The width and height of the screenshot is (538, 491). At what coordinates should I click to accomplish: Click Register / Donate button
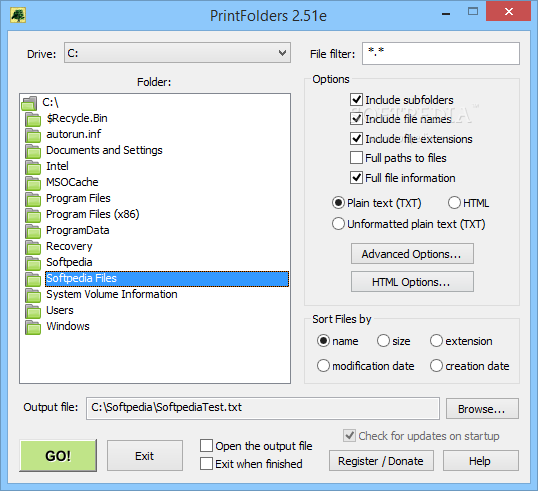[x=381, y=461]
